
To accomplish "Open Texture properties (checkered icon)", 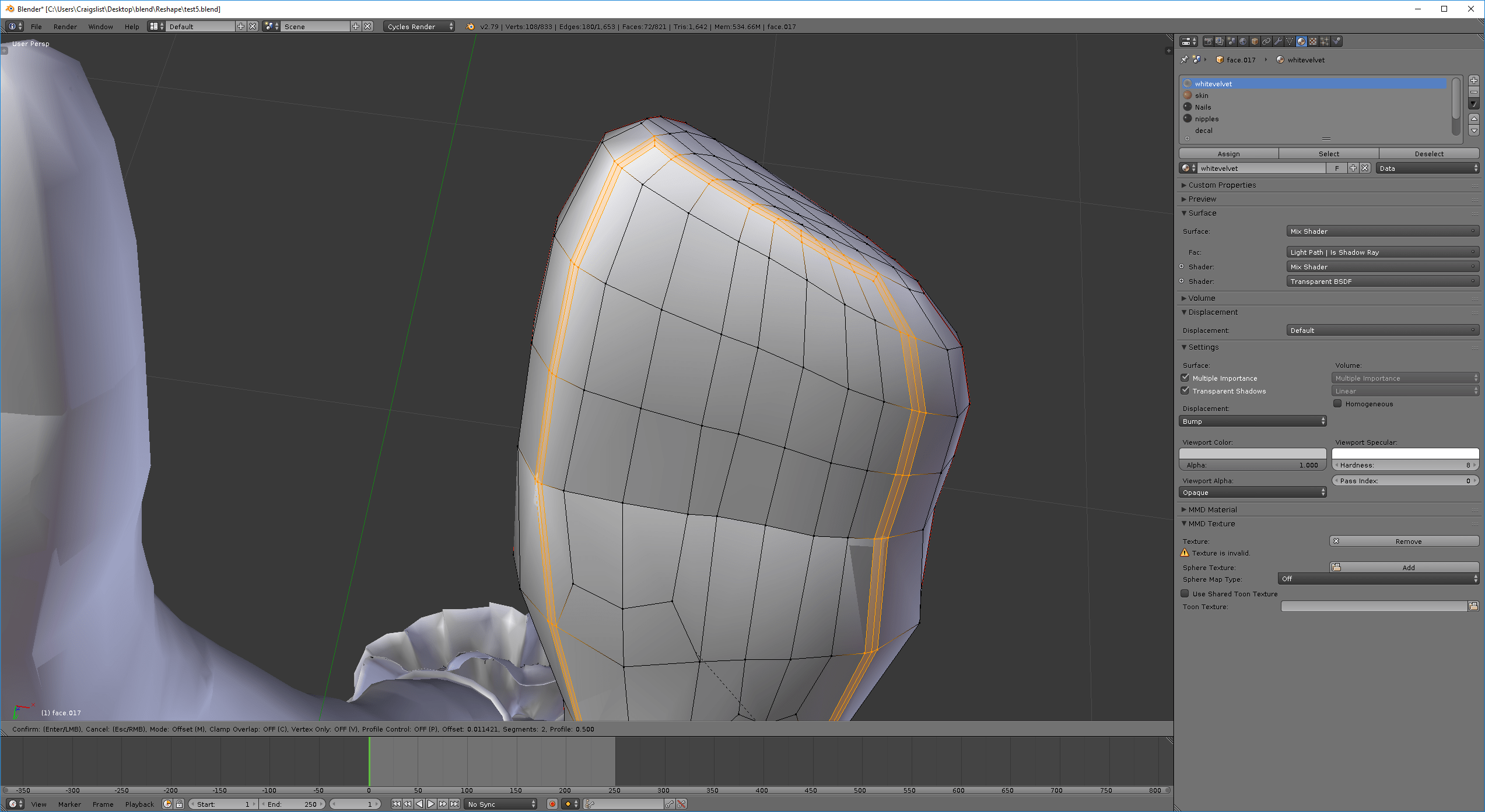I will (1312, 41).
